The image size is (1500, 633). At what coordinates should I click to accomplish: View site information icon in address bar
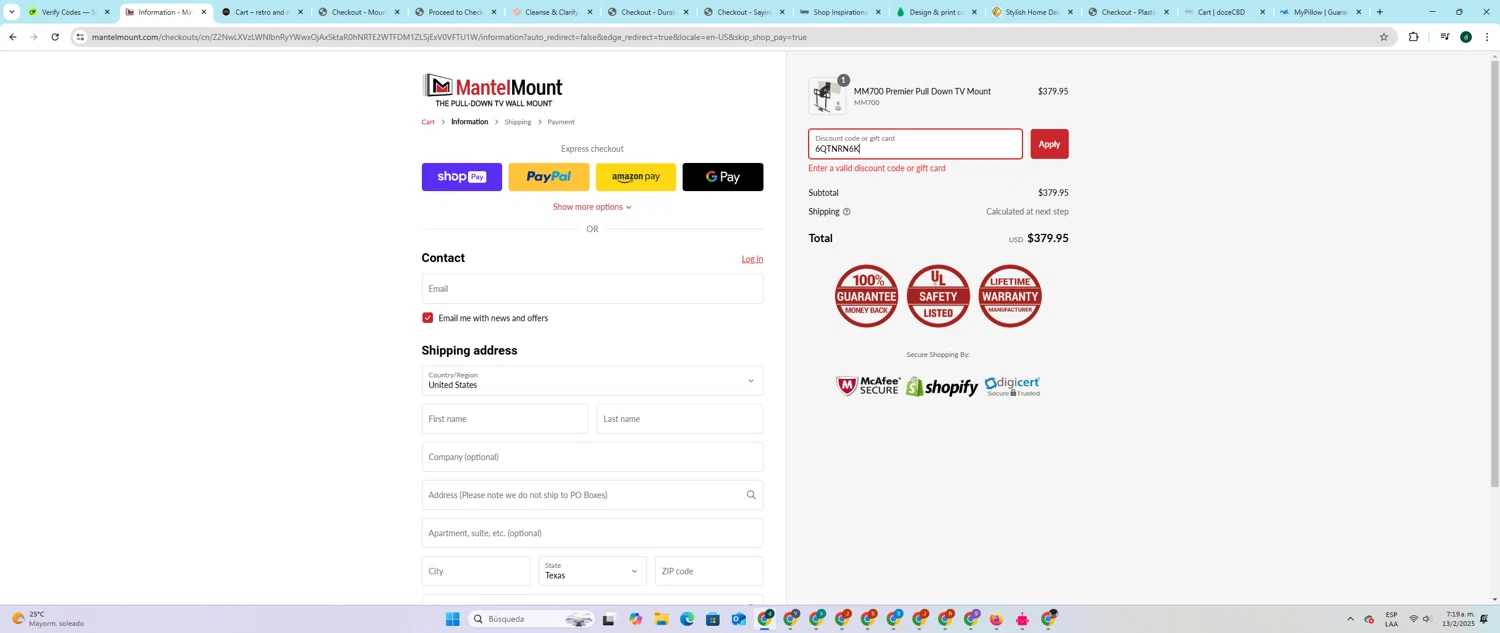tap(80, 37)
